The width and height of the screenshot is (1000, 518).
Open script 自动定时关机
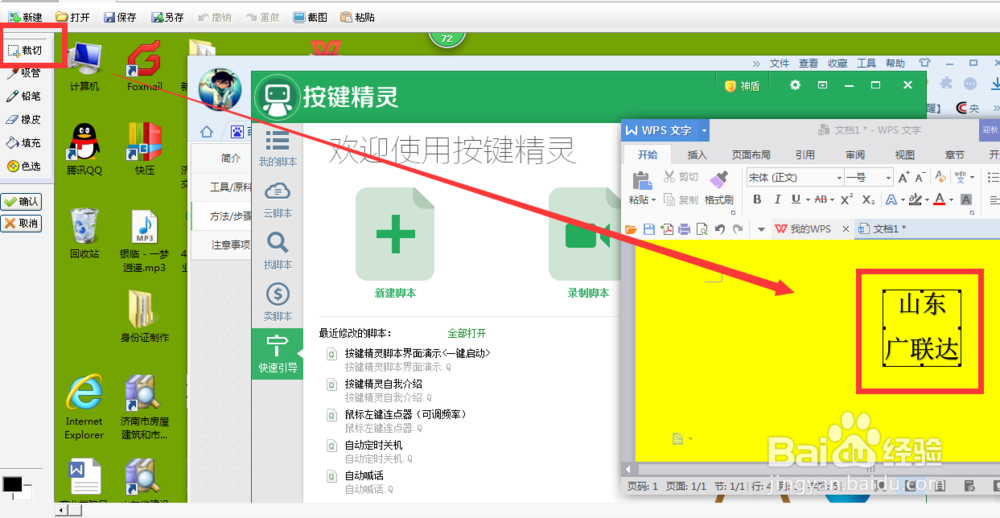374,445
